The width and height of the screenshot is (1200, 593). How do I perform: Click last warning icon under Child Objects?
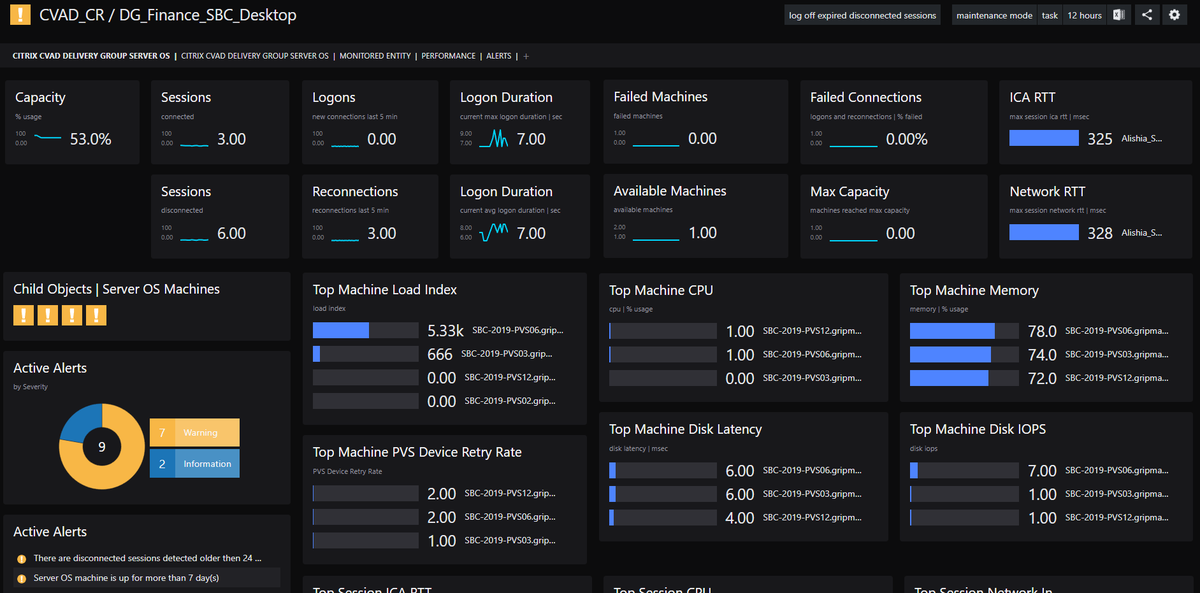tap(96, 316)
